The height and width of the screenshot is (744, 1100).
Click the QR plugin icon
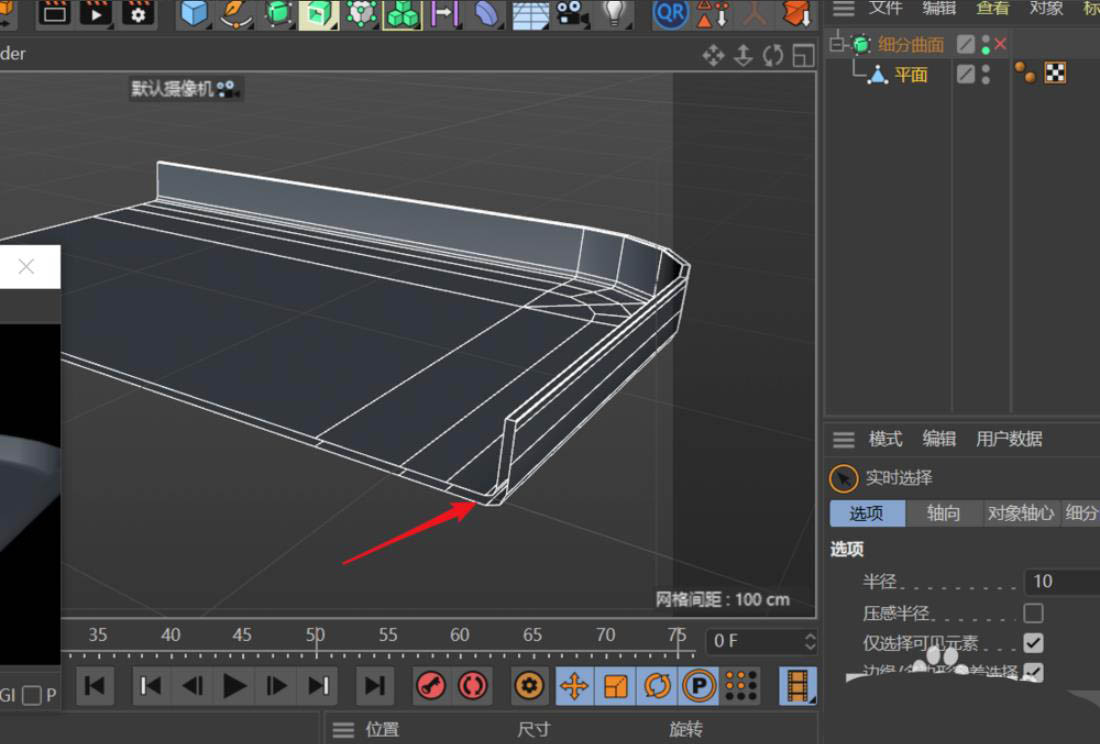pyautogui.click(x=670, y=13)
